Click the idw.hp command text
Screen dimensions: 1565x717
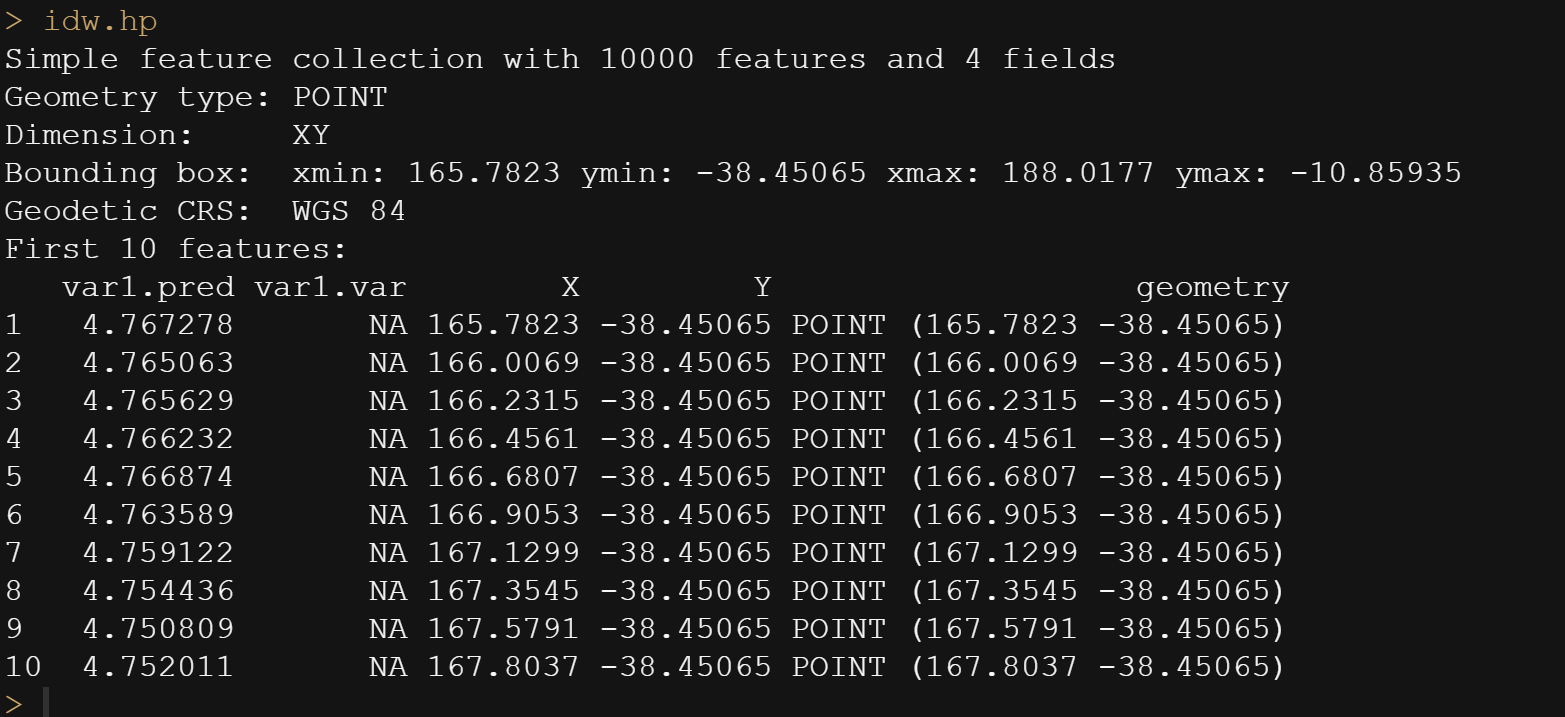[100, 21]
